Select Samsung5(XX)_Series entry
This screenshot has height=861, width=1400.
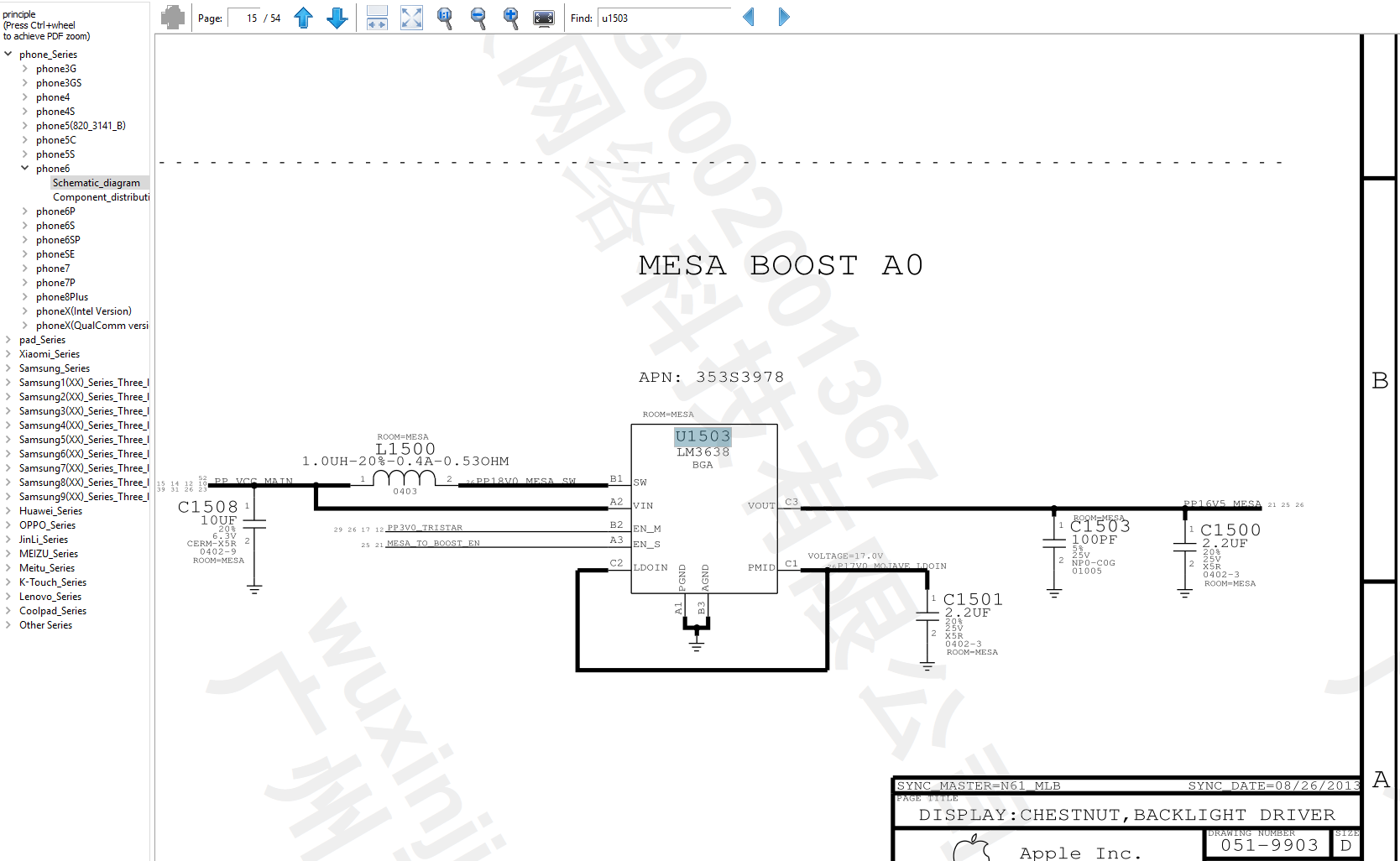pos(84,440)
